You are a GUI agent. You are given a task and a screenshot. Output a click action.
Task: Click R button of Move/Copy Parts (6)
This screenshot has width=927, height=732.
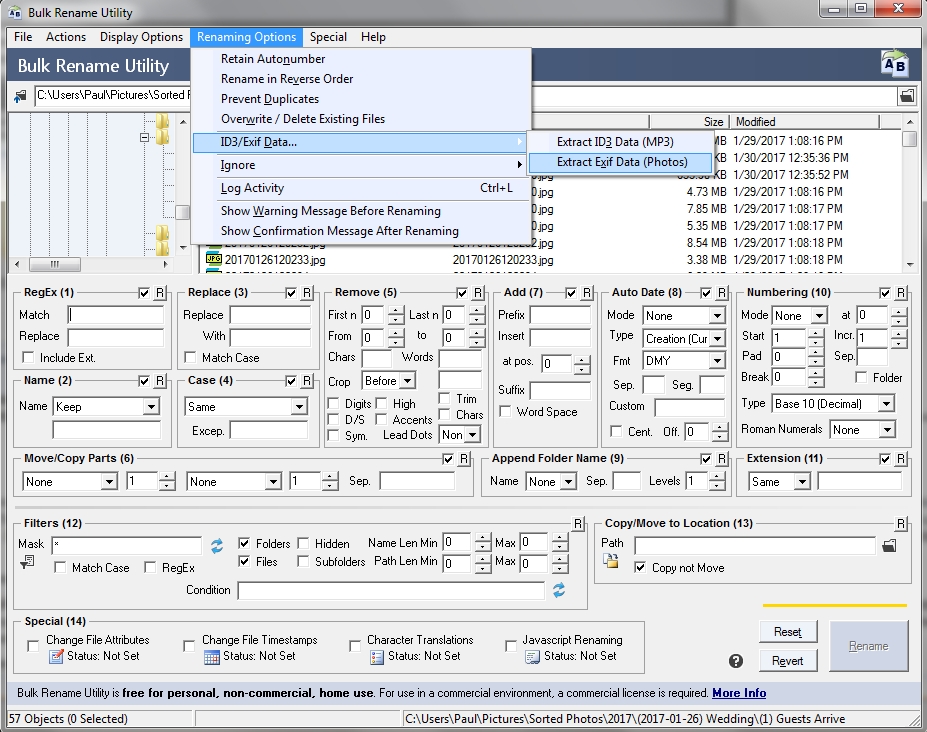[464, 459]
